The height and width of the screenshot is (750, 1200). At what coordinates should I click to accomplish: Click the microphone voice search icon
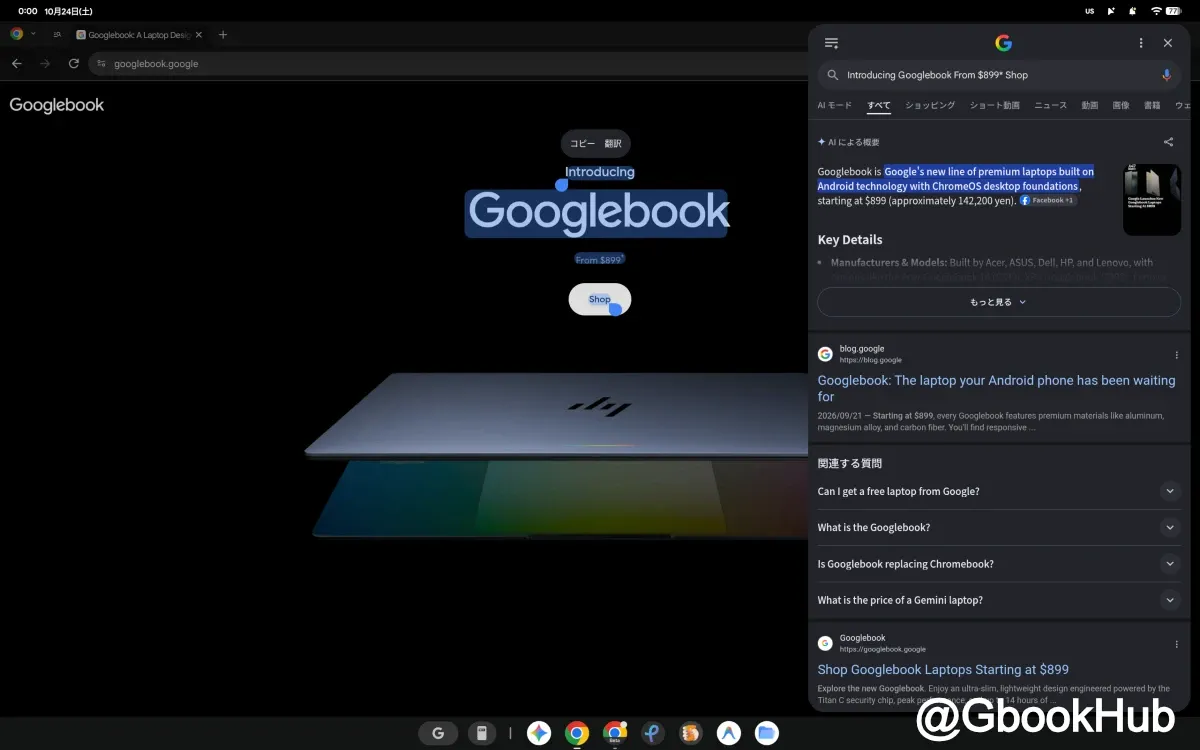pos(1166,75)
